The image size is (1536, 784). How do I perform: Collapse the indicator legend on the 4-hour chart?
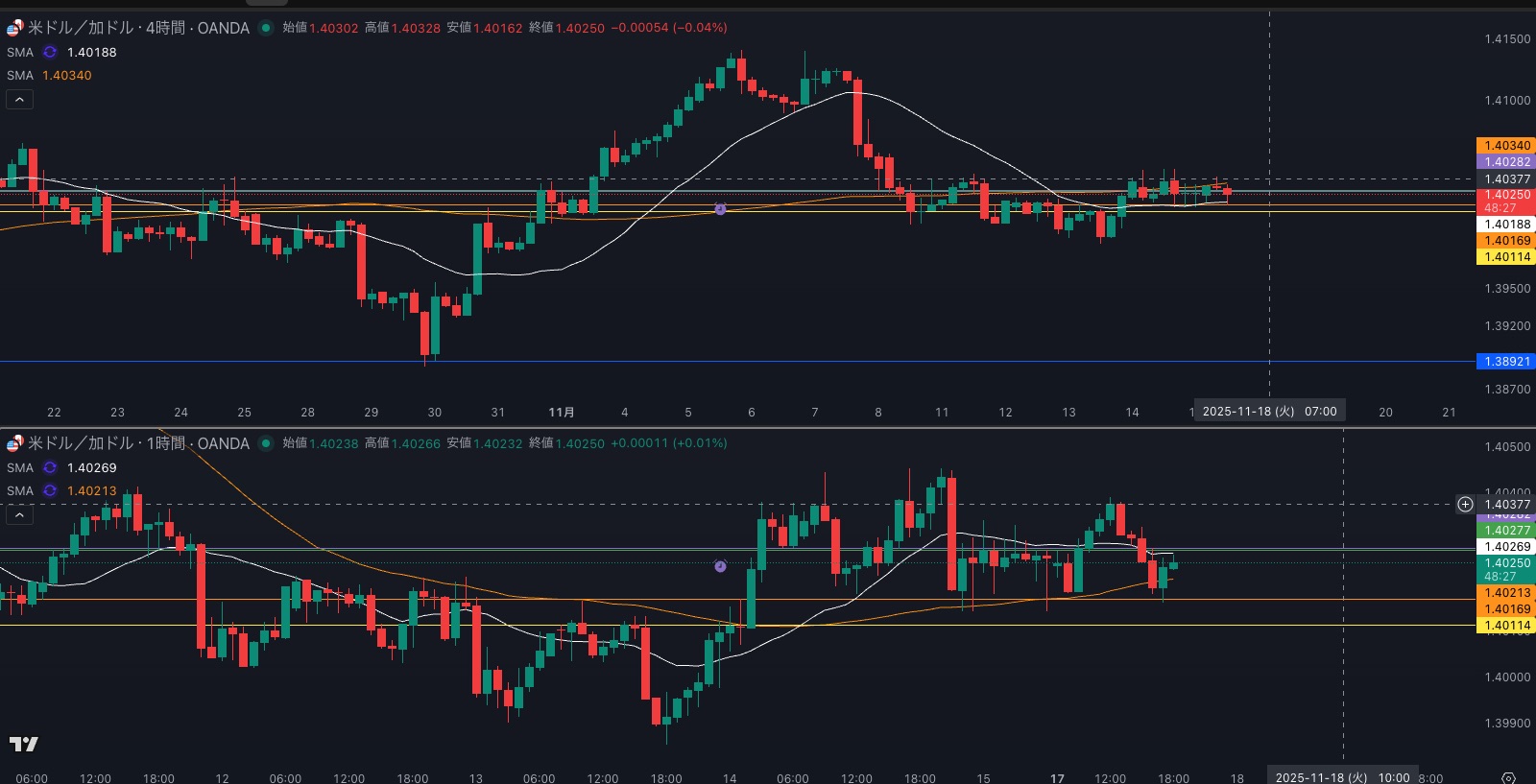point(19,99)
